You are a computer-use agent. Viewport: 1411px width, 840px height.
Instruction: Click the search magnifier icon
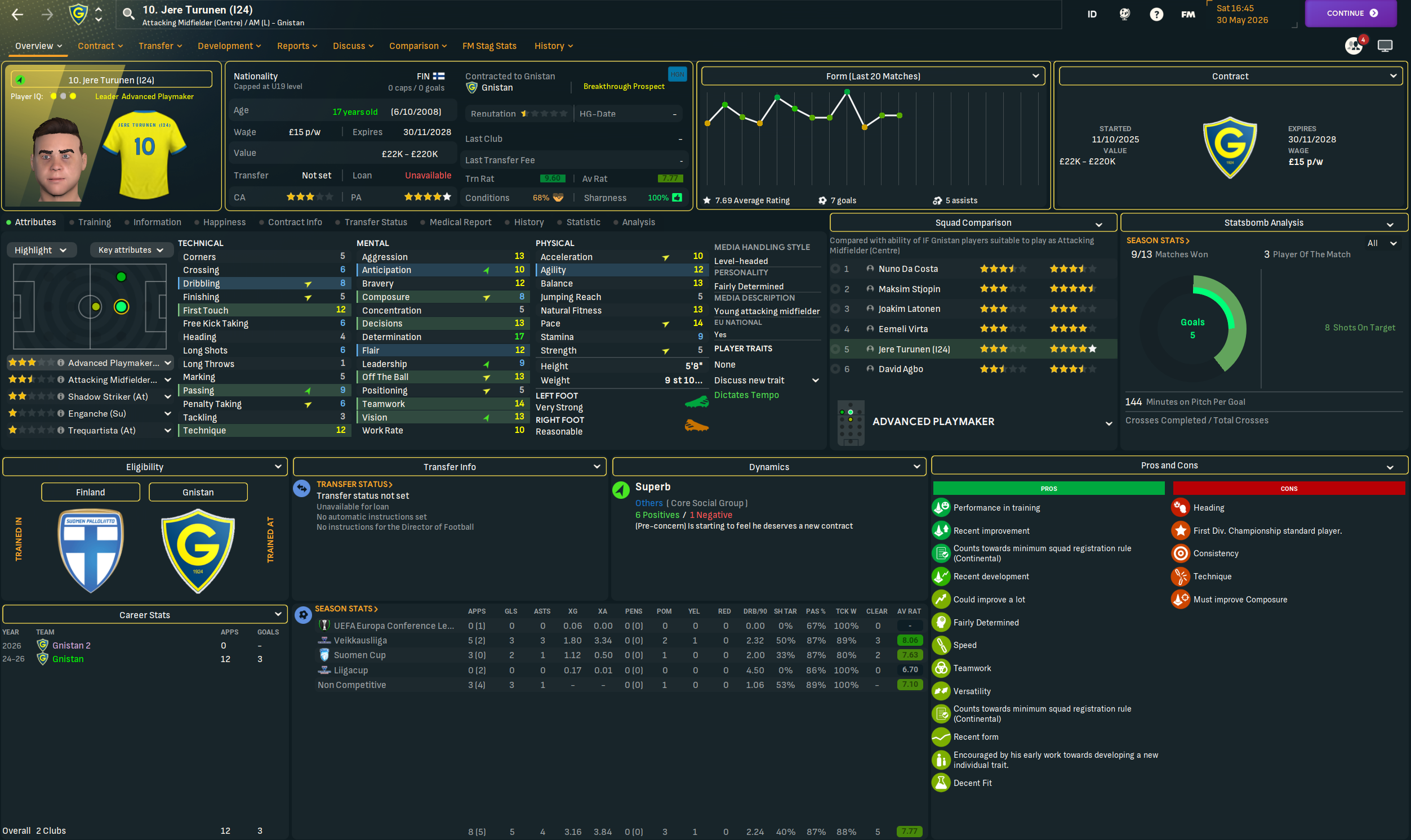[x=128, y=14]
